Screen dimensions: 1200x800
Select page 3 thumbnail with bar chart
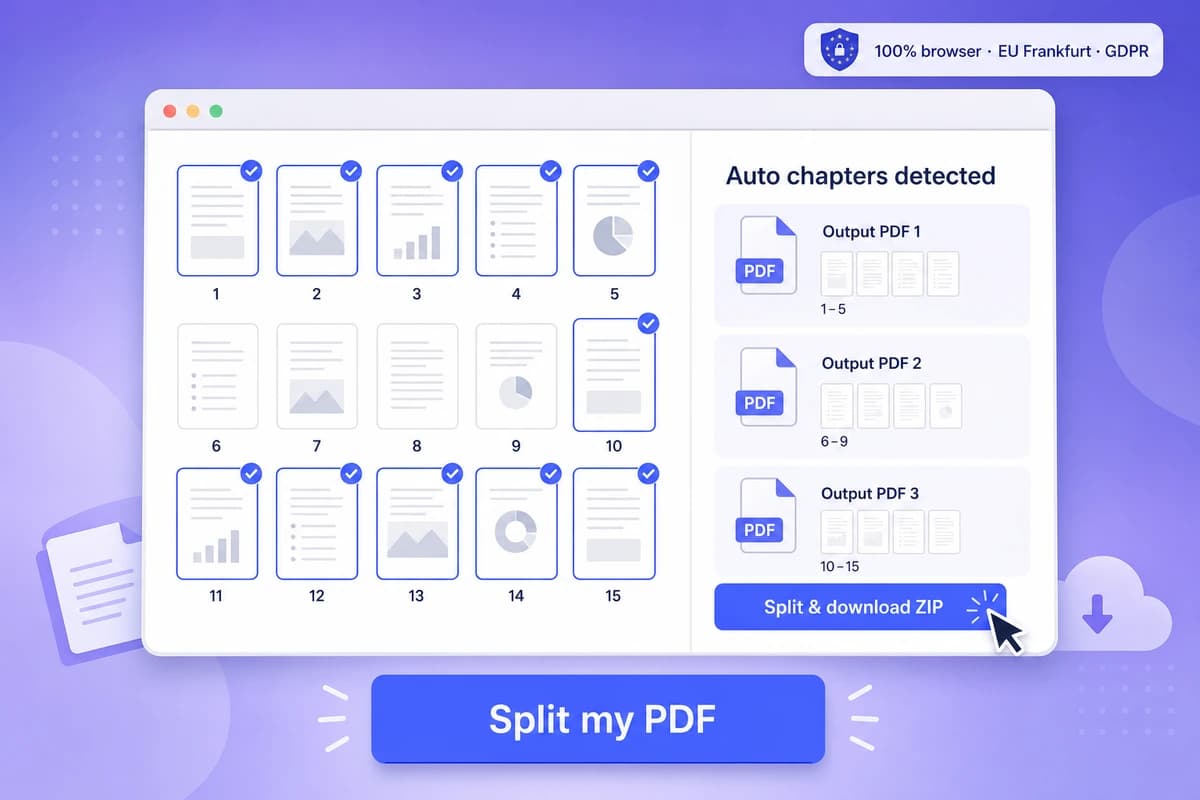[416, 221]
